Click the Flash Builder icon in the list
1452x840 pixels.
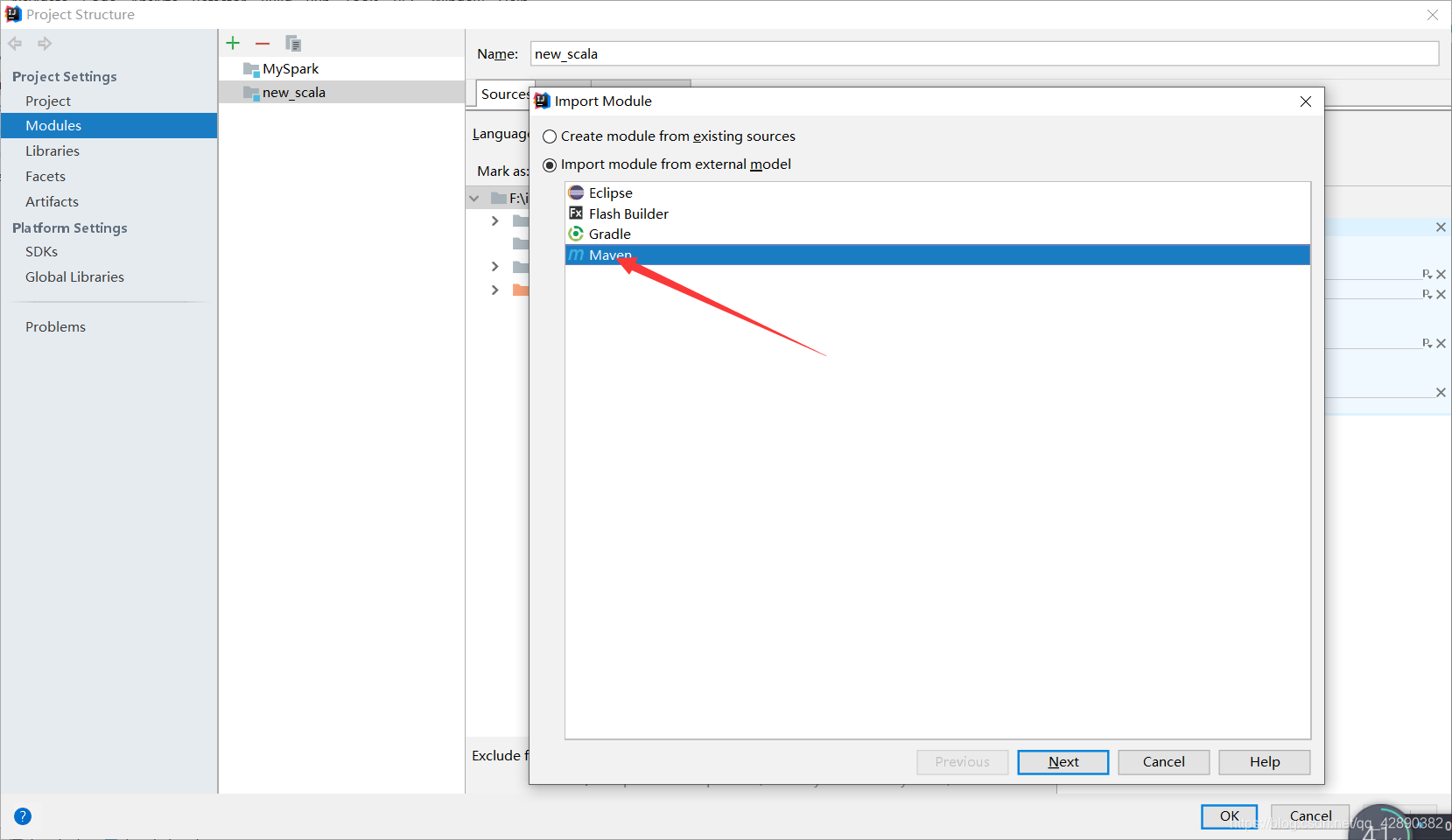pos(576,213)
